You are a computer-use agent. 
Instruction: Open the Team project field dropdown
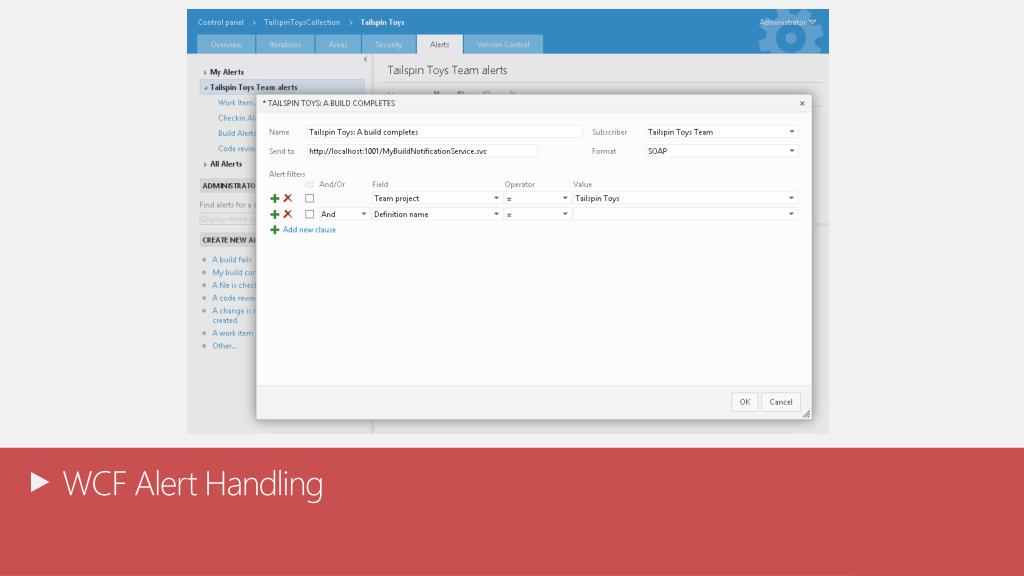pyautogui.click(x=496, y=199)
